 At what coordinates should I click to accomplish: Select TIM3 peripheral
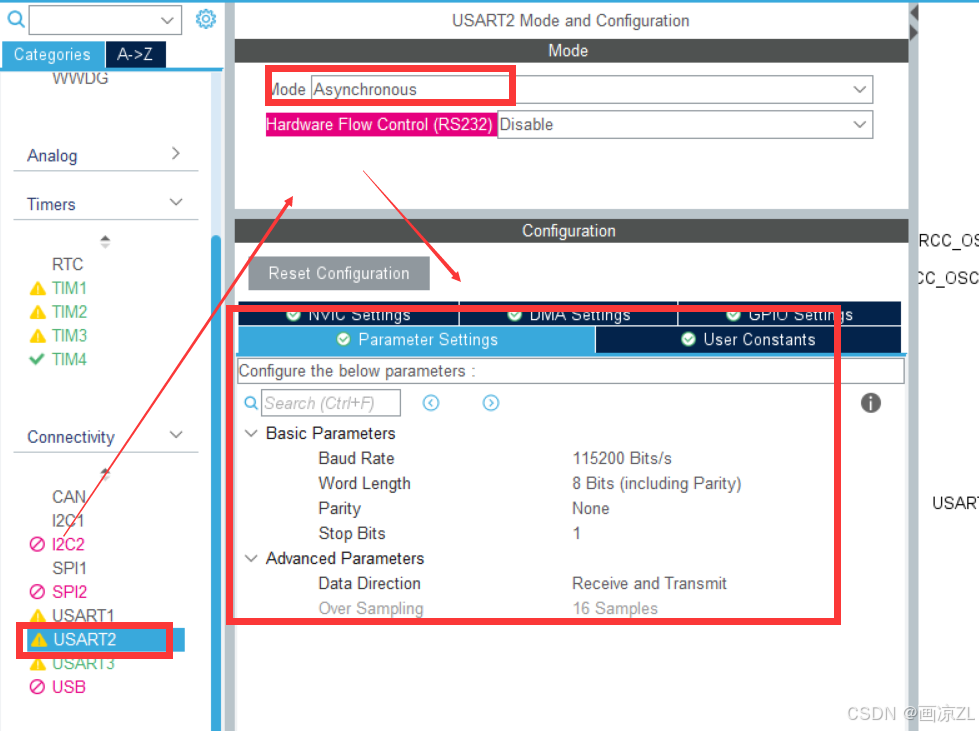pyautogui.click(x=69, y=335)
